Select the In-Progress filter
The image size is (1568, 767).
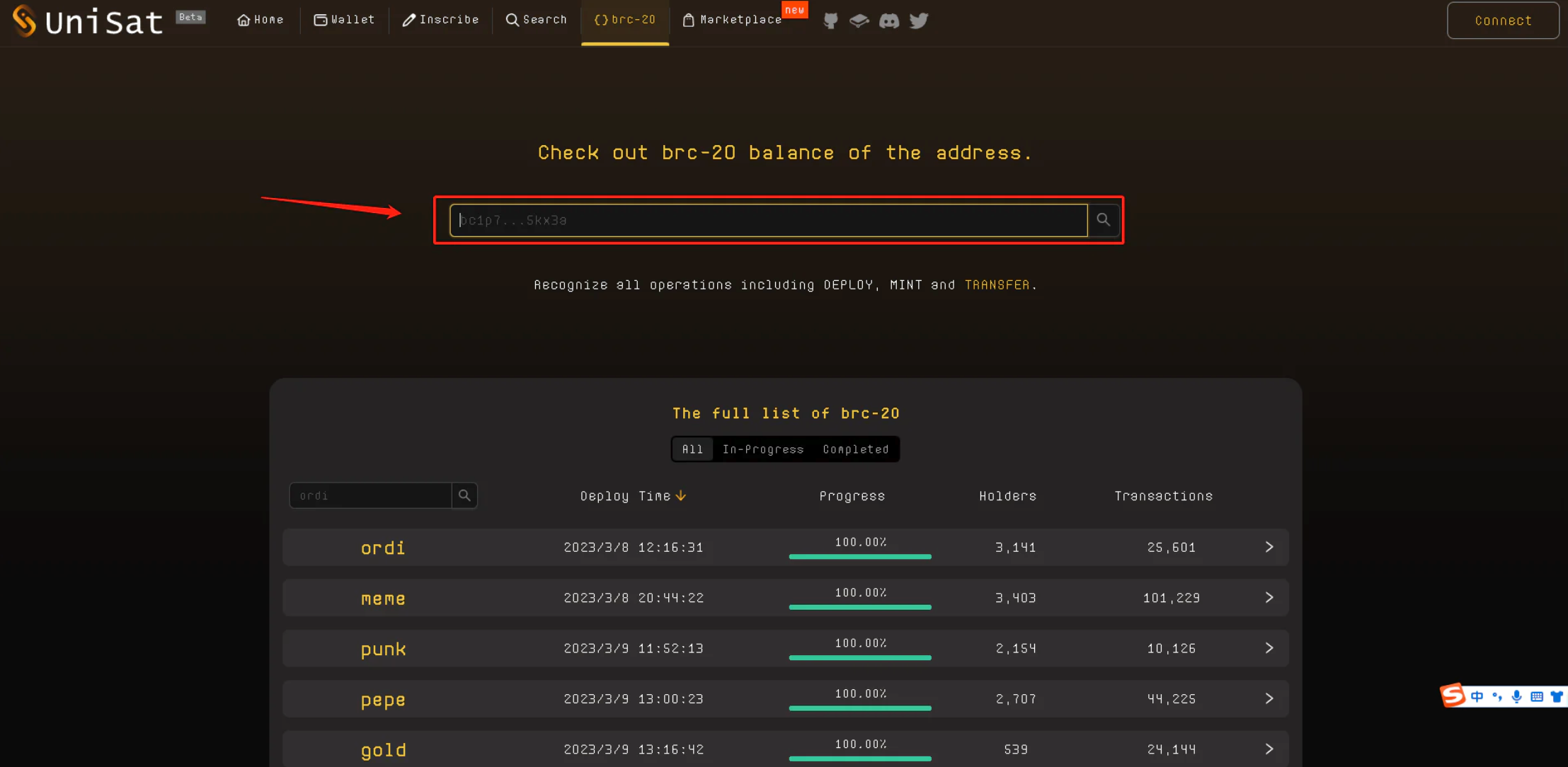point(762,449)
